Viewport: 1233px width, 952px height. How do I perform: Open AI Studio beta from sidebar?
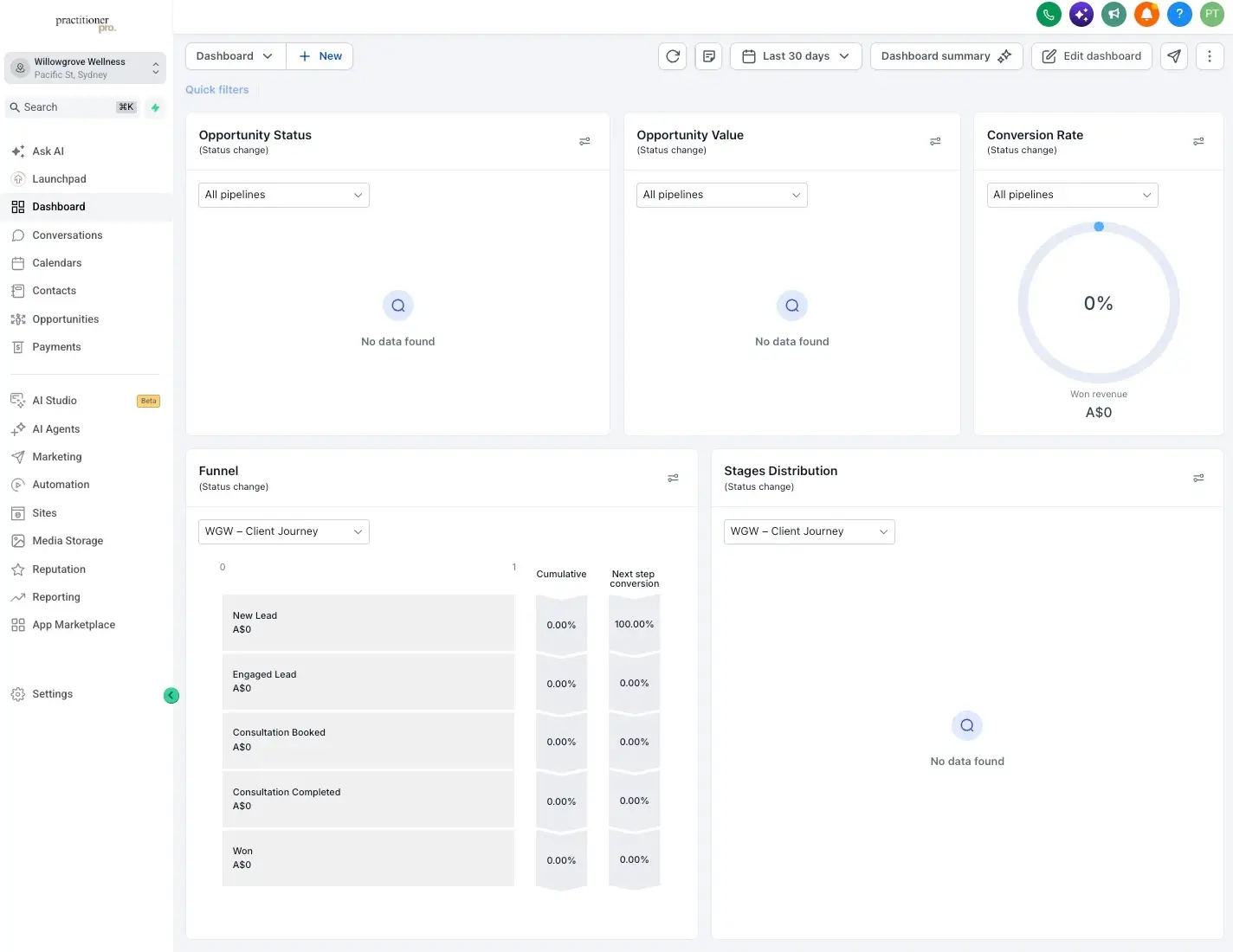[87, 401]
